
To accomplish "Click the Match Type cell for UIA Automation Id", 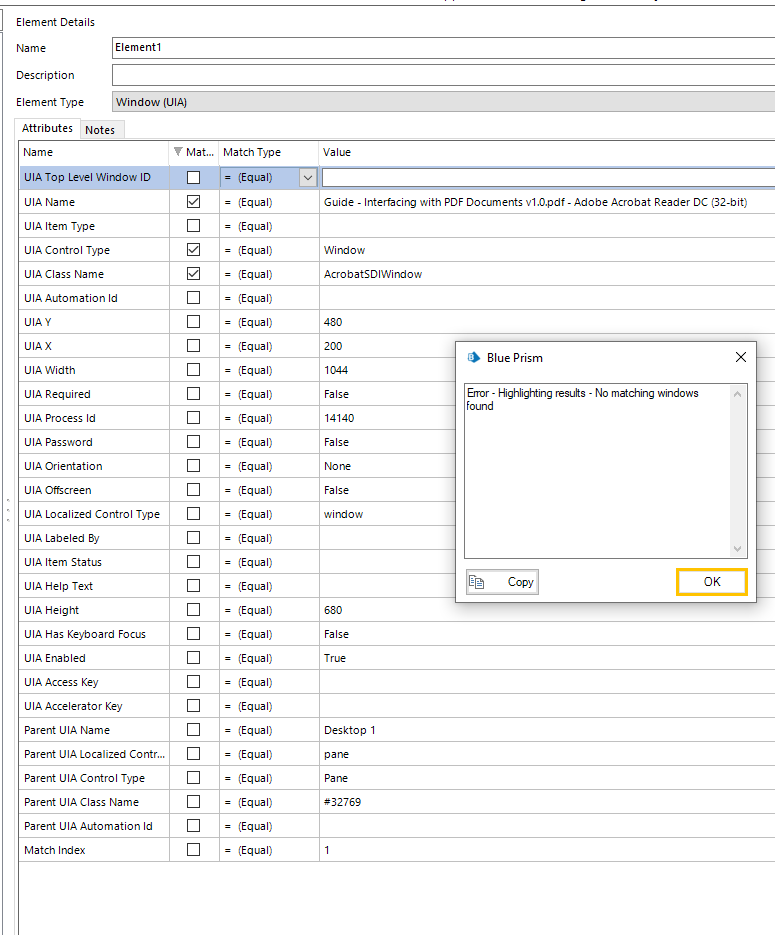I will click(268, 298).
